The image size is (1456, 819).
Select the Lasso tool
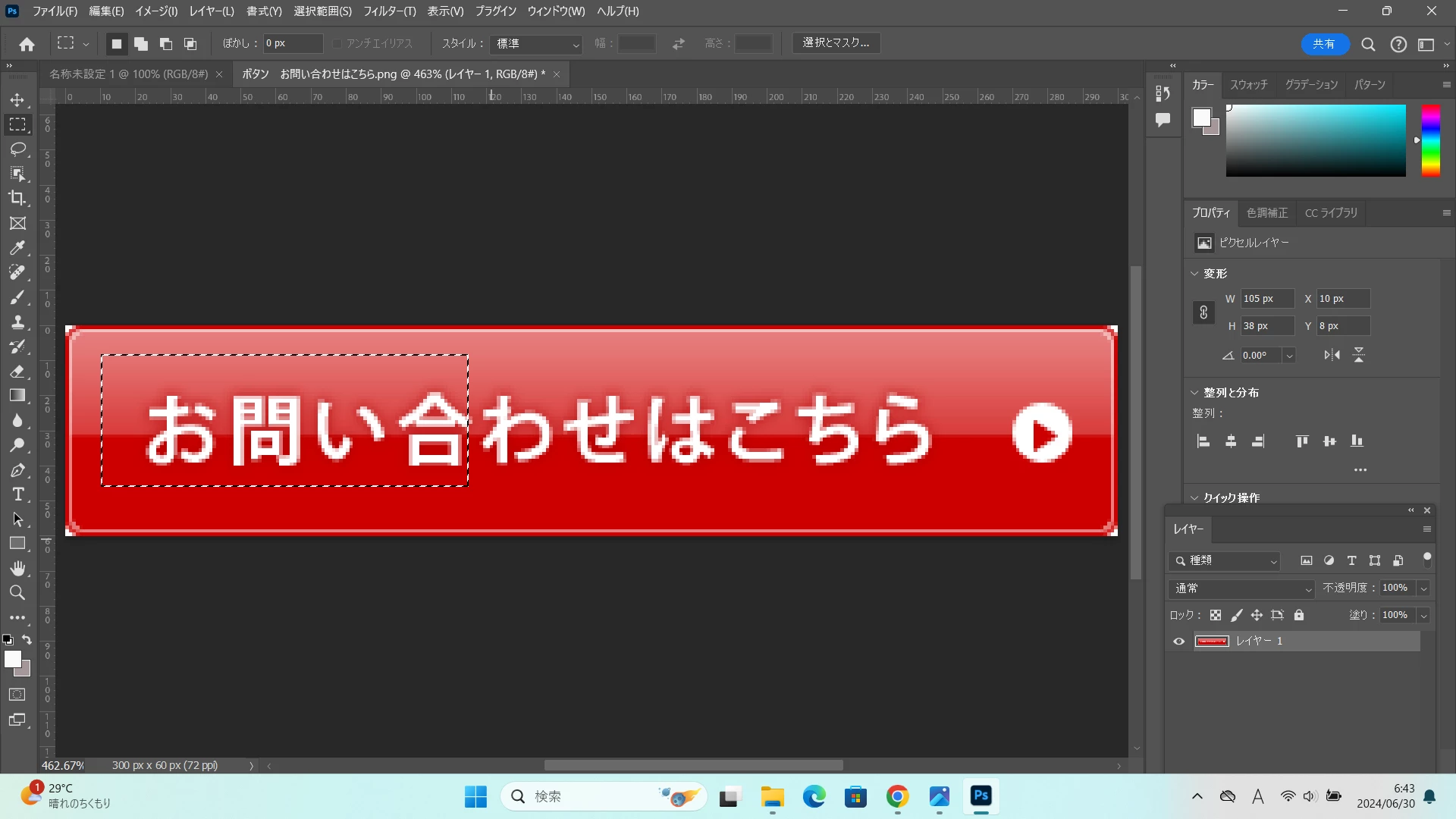[17, 149]
